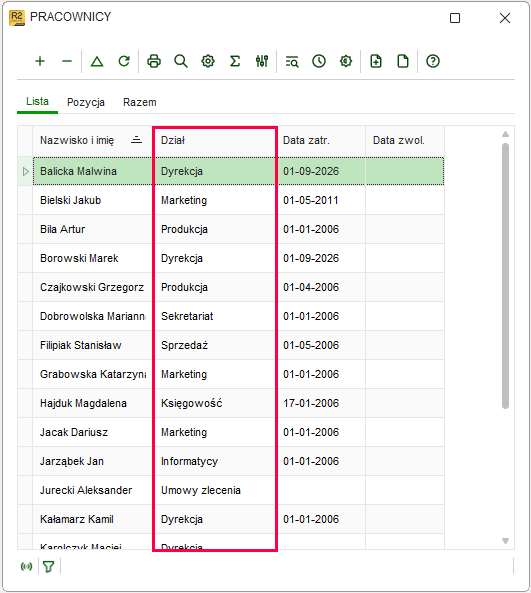531x593 pixels.
Task: Click the Data zwol. column header
Action: (405, 141)
